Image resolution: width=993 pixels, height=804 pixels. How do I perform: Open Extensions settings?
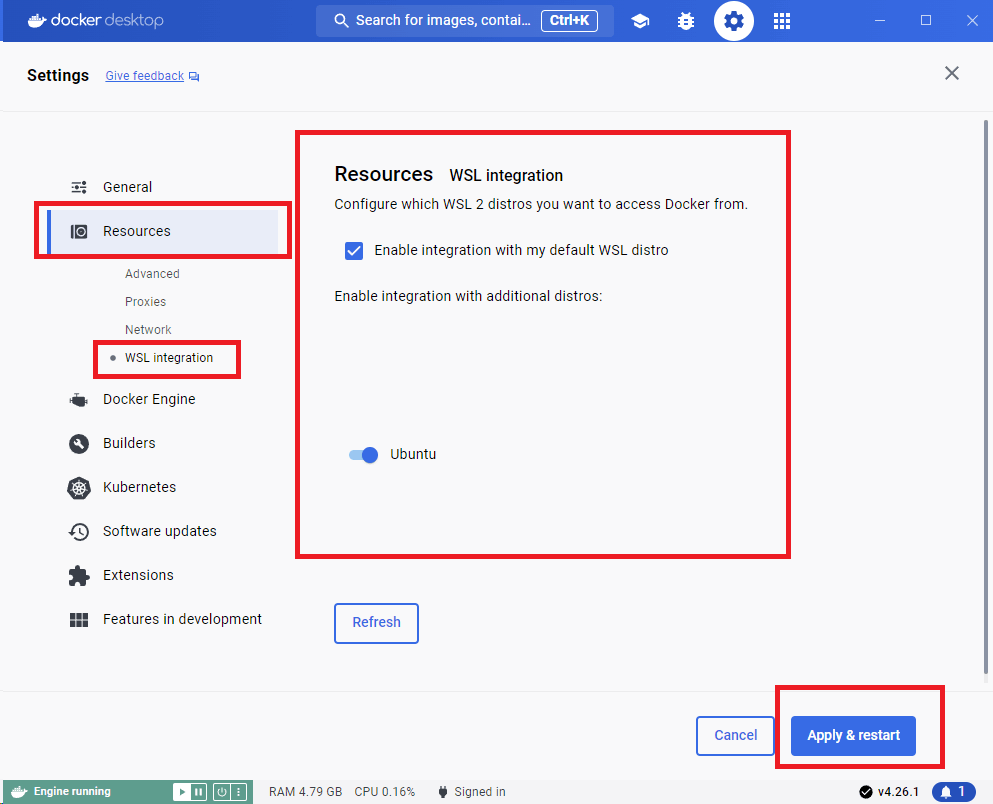pyautogui.click(x=138, y=575)
